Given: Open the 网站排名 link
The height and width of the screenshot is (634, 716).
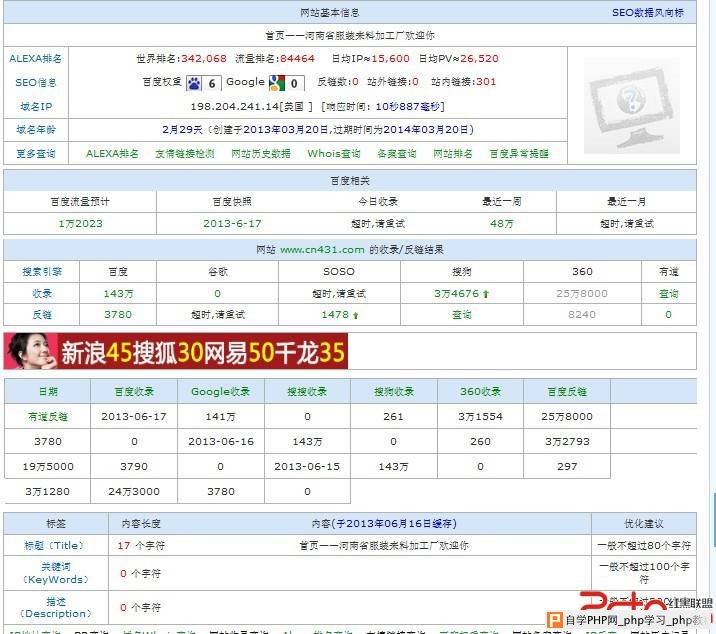Looking at the screenshot, I should pyautogui.click(x=453, y=153).
